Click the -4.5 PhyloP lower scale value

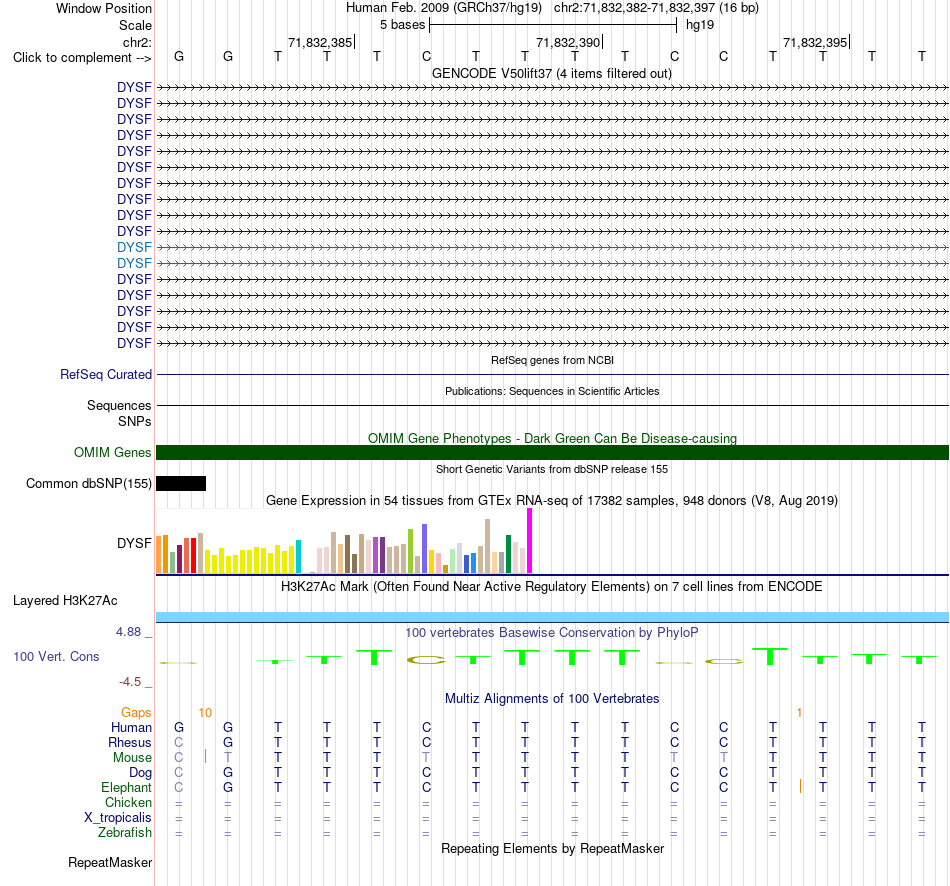[x=130, y=682]
